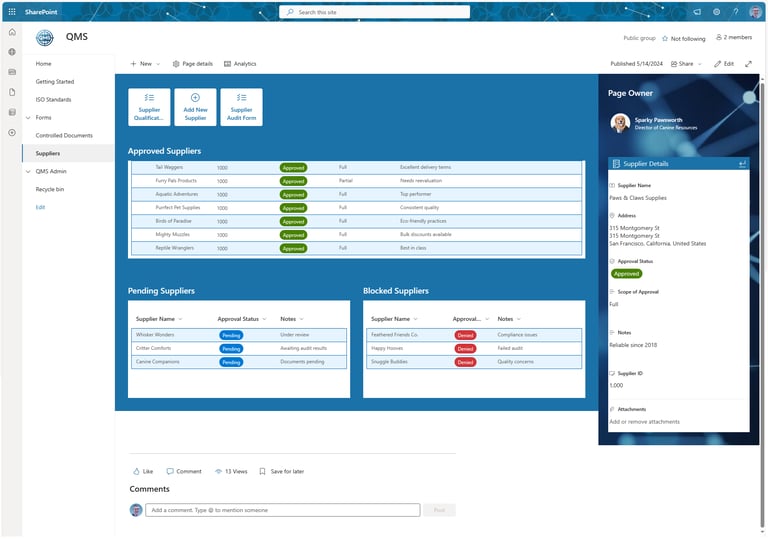Click the Approved status pill in Supplier Details
This screenshot has height=539, width=768.
pyautogui.click(x=626, y=274)
